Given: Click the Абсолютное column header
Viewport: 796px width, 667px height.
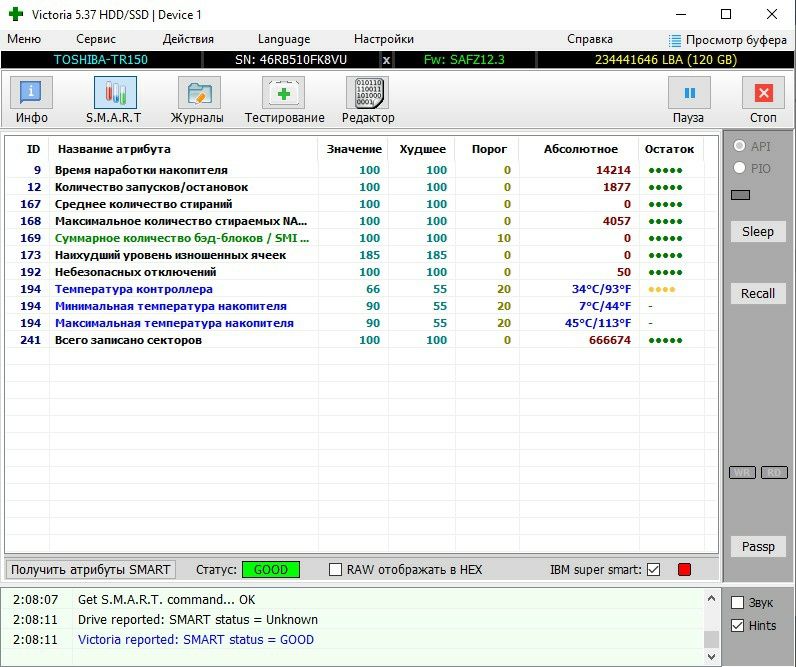Looking at the screenshot, I should tap(580, 149).
